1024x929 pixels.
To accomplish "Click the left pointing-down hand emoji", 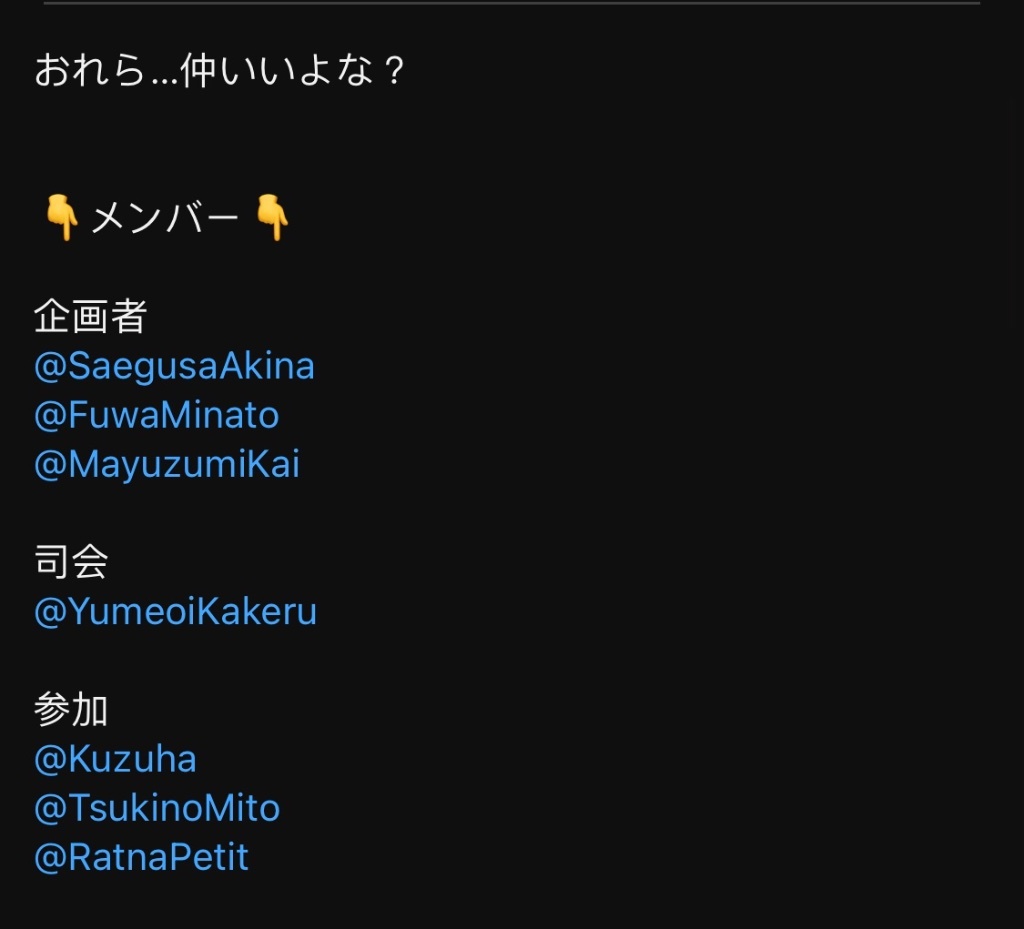I will (62, 217).
